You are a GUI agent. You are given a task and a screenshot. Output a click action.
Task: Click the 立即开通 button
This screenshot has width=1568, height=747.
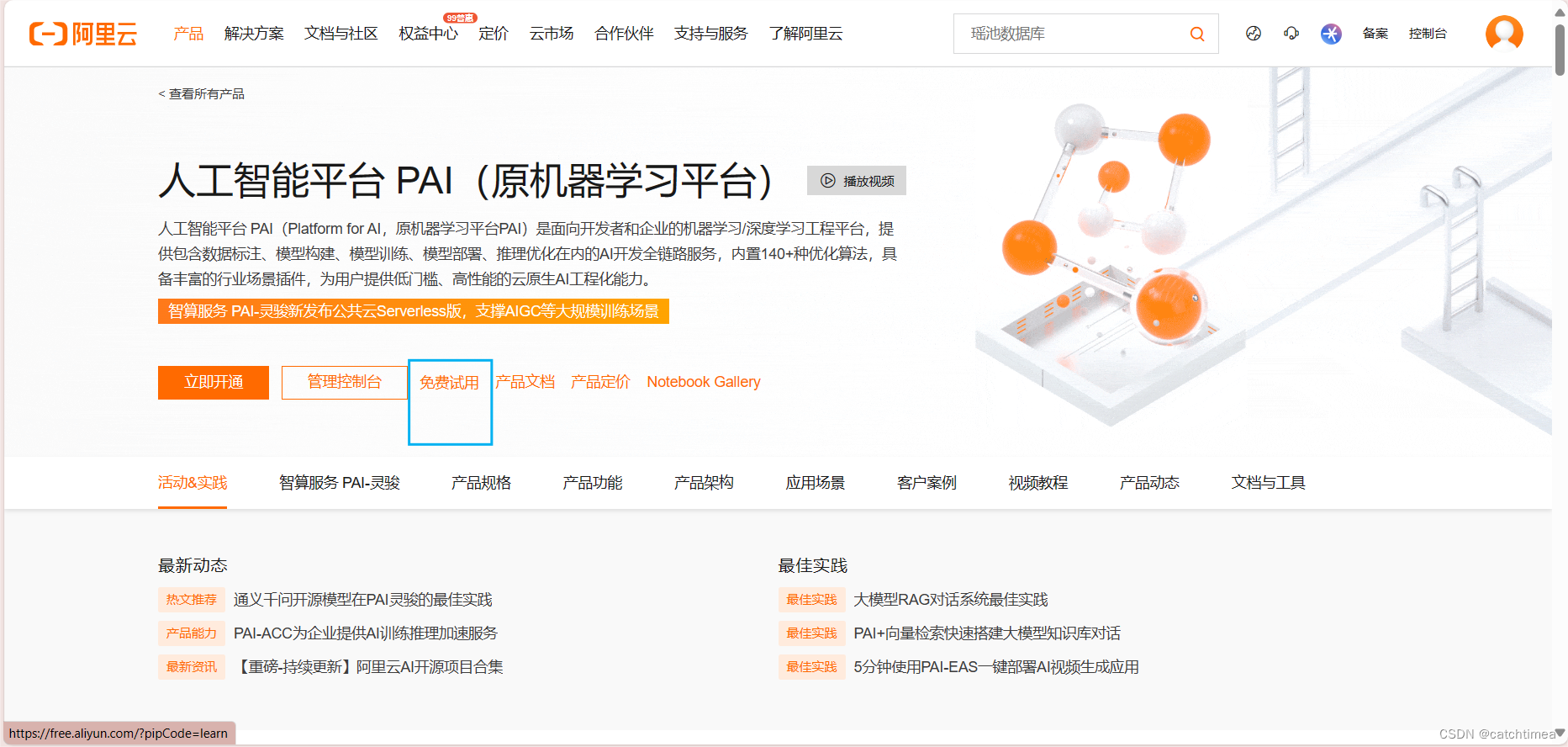tap(214, 383)
